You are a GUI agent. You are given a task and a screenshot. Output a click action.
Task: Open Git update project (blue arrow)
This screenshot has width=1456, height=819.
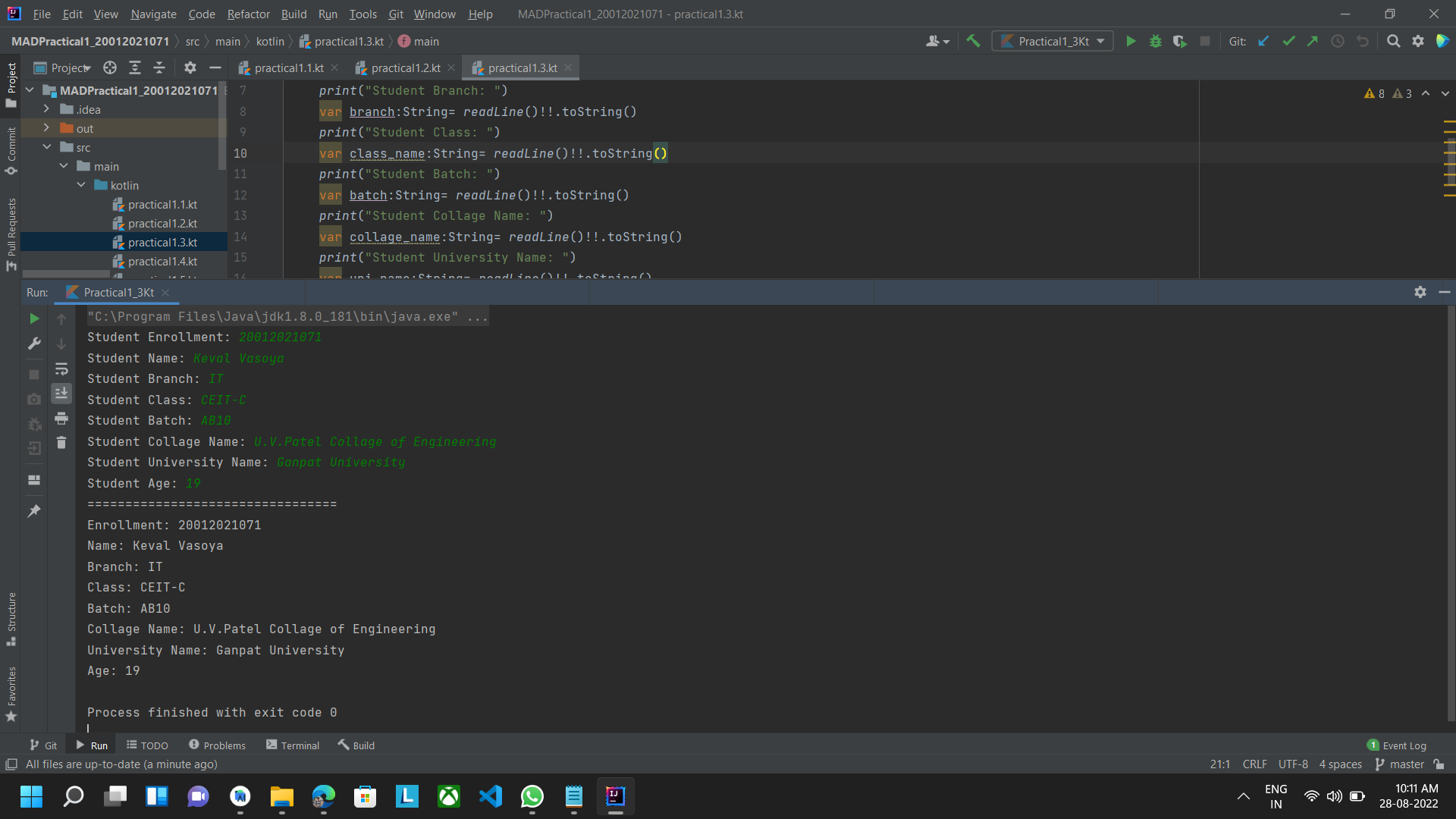(x=1263, y=41)
